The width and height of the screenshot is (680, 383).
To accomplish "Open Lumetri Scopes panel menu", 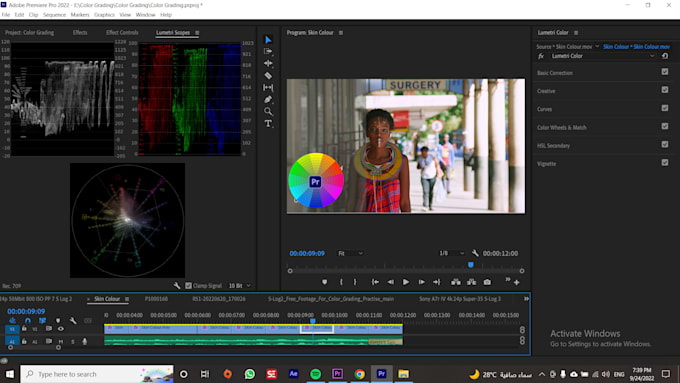I will pyautogui.click(x=197, y=33).
